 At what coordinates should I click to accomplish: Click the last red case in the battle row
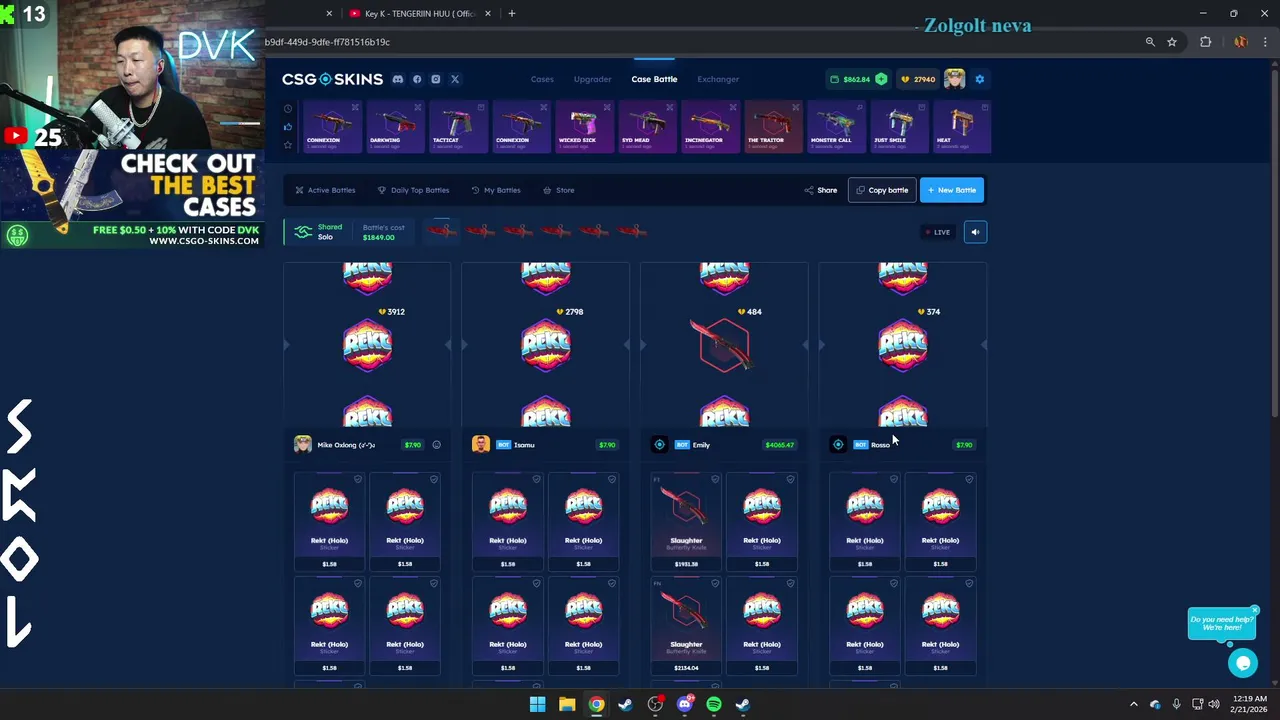click(x=632, y=231)
